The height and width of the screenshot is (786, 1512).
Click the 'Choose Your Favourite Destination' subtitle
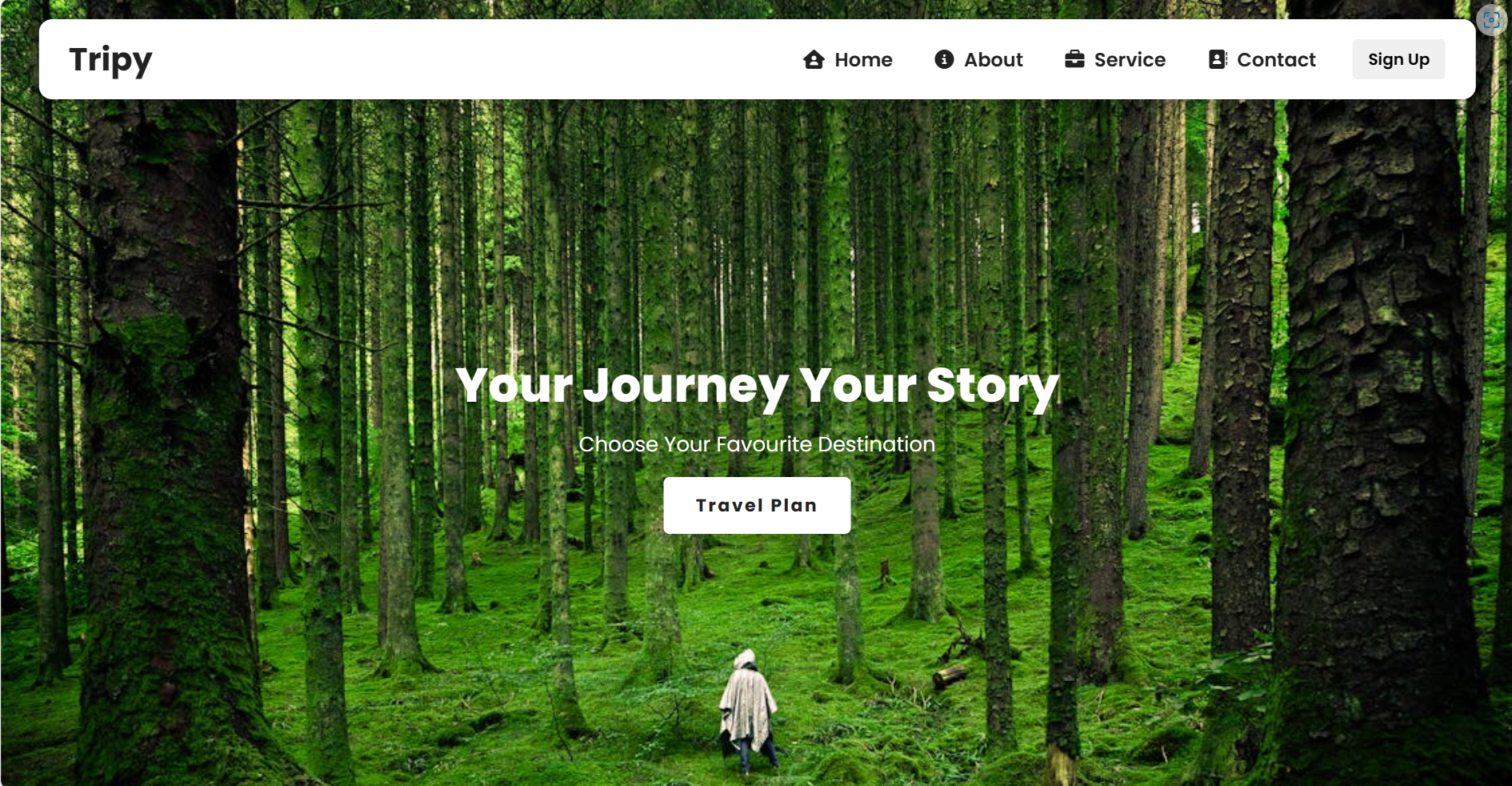click(757, 444)
